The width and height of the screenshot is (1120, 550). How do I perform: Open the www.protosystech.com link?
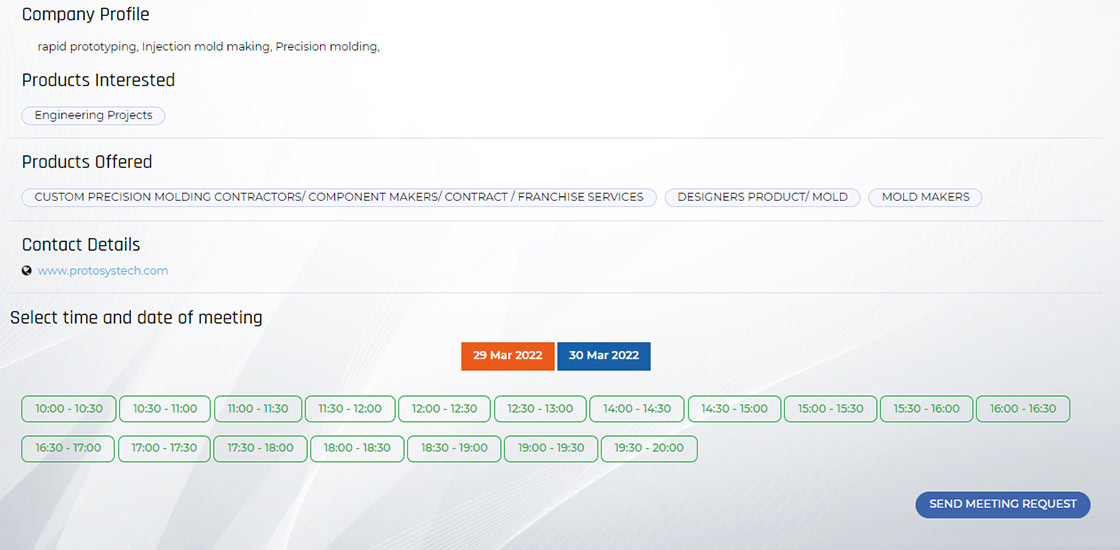pos(103,271)
